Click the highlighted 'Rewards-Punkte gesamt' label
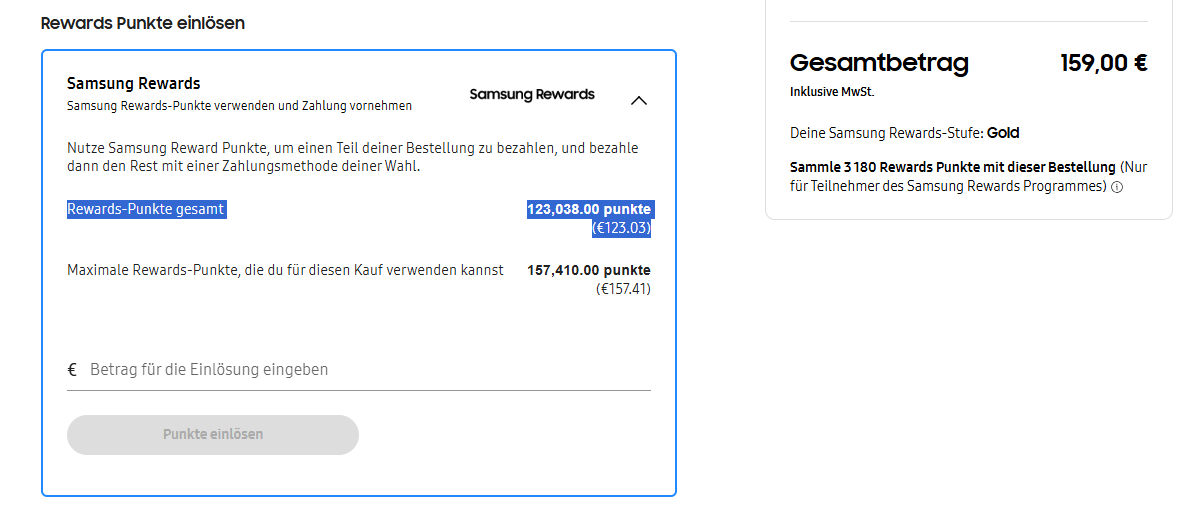1177x506 pixels. pos(146,210)
